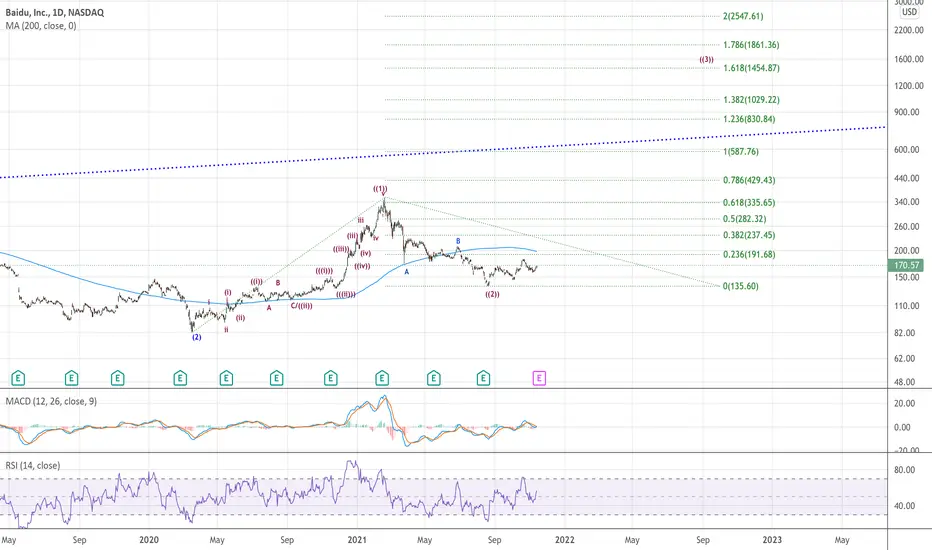Screen dimensions: 932x550
Task: Click the 2022 label on time axis
Action: (x=565, y=540)
